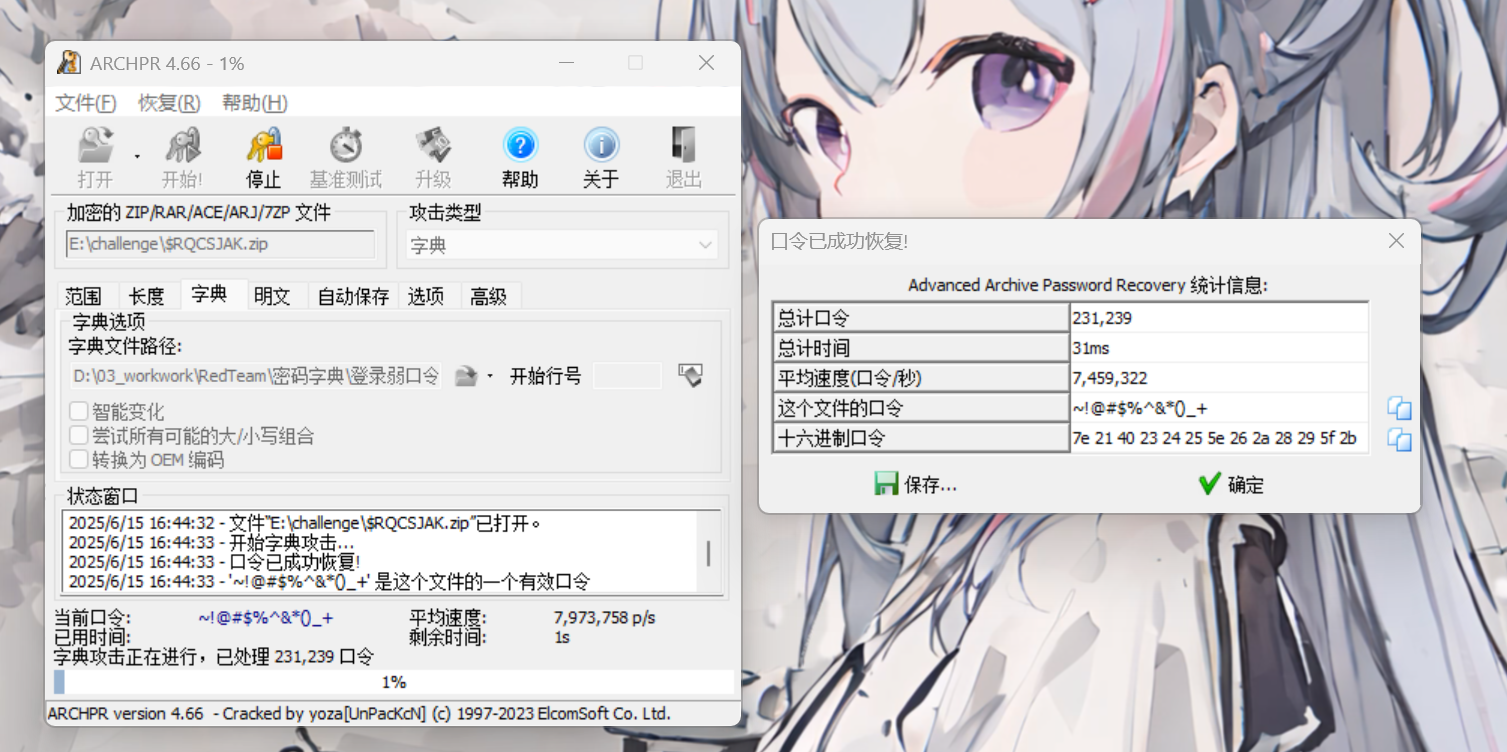Click the 打开 (Open) toolbar icon
The image size is (1507, 752).
click(x=96, y=146)
